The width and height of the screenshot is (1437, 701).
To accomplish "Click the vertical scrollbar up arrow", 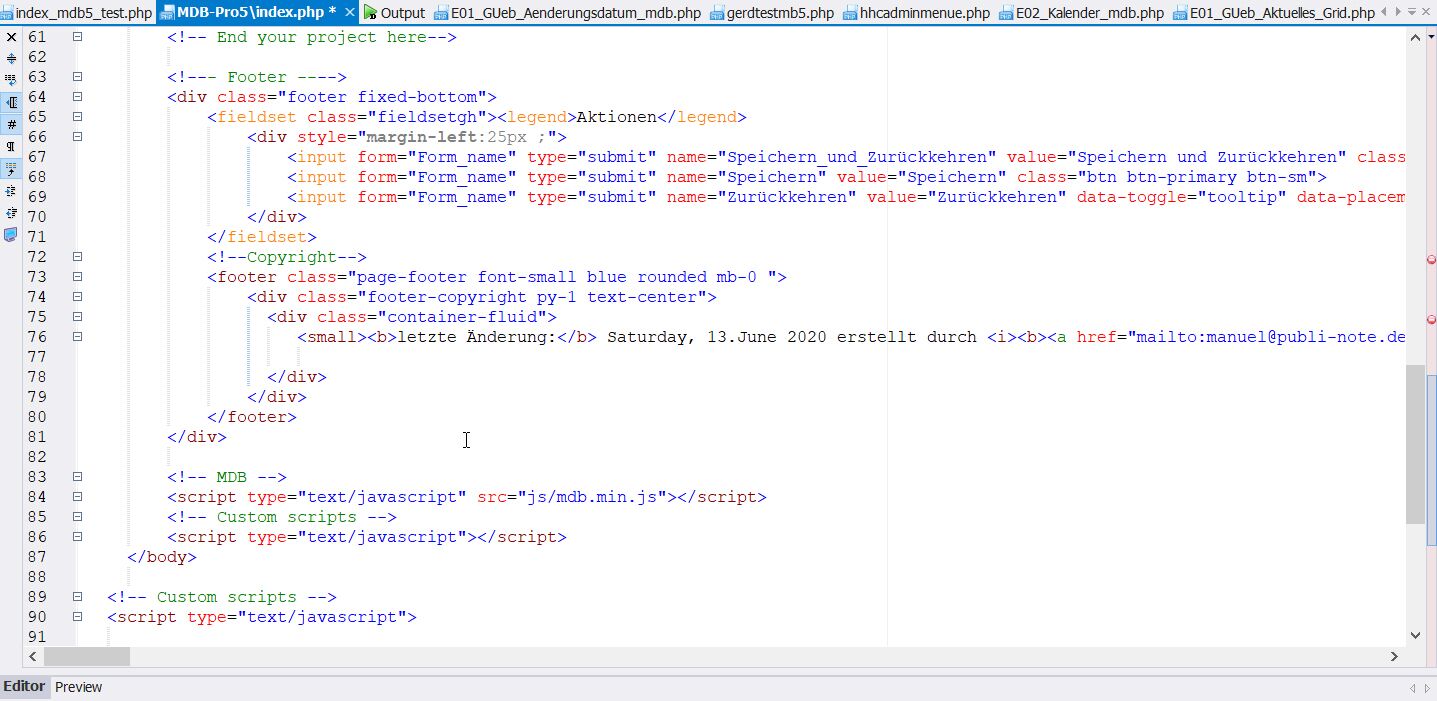I will (x=1415, y=37).
